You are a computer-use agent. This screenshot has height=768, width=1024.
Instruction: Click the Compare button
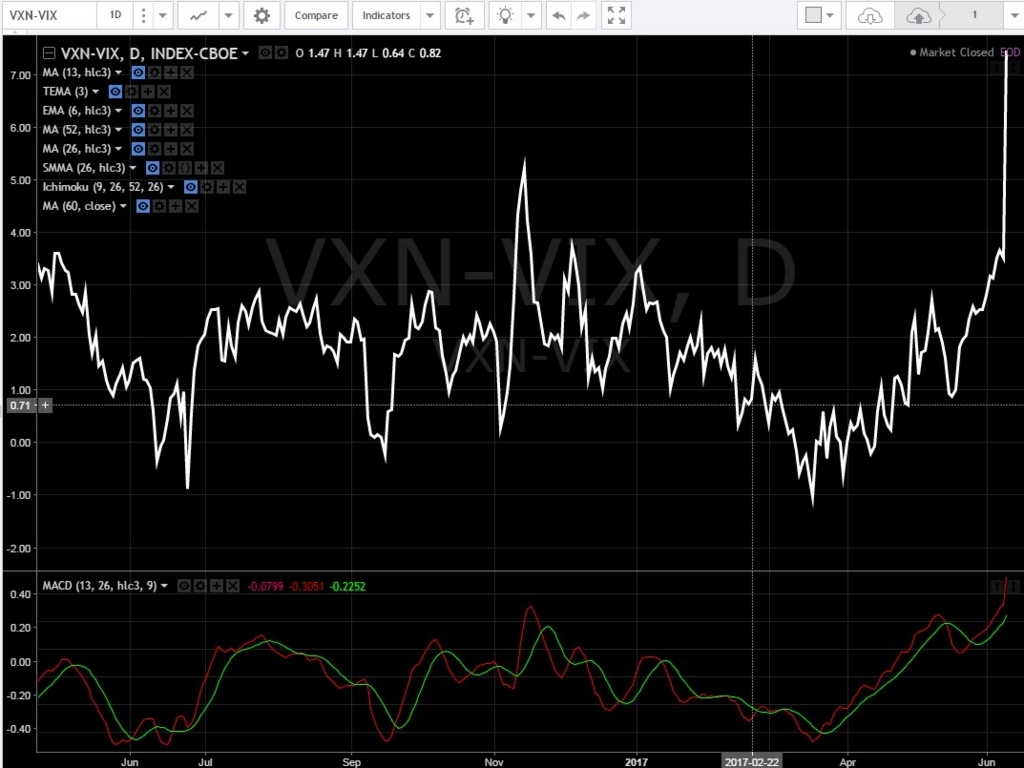point(316,15)
